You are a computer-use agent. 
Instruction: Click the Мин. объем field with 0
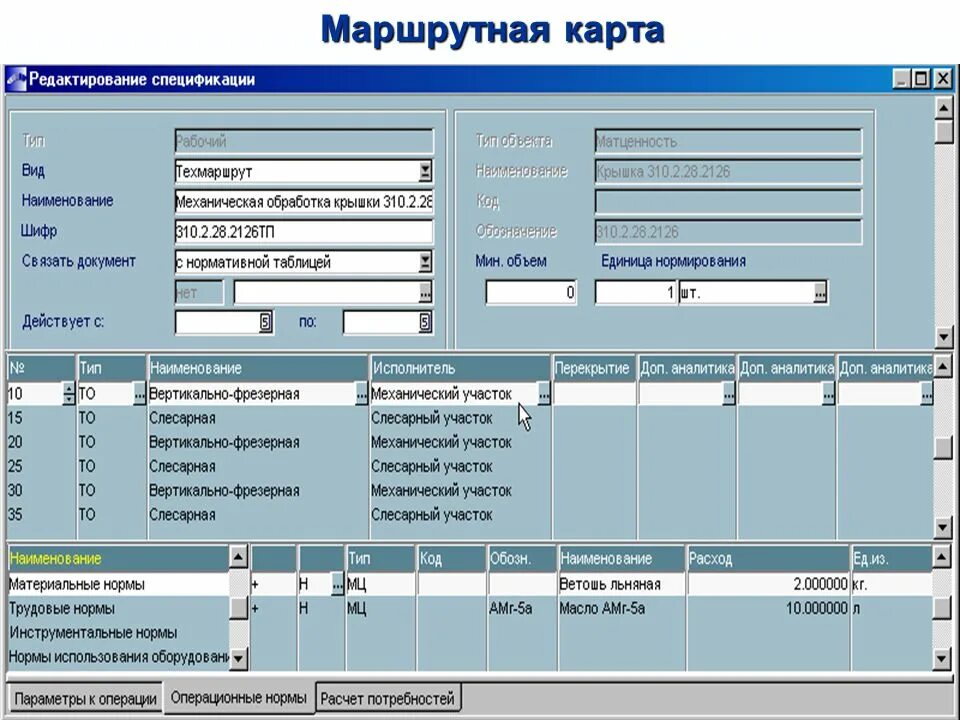pos(531,293)
